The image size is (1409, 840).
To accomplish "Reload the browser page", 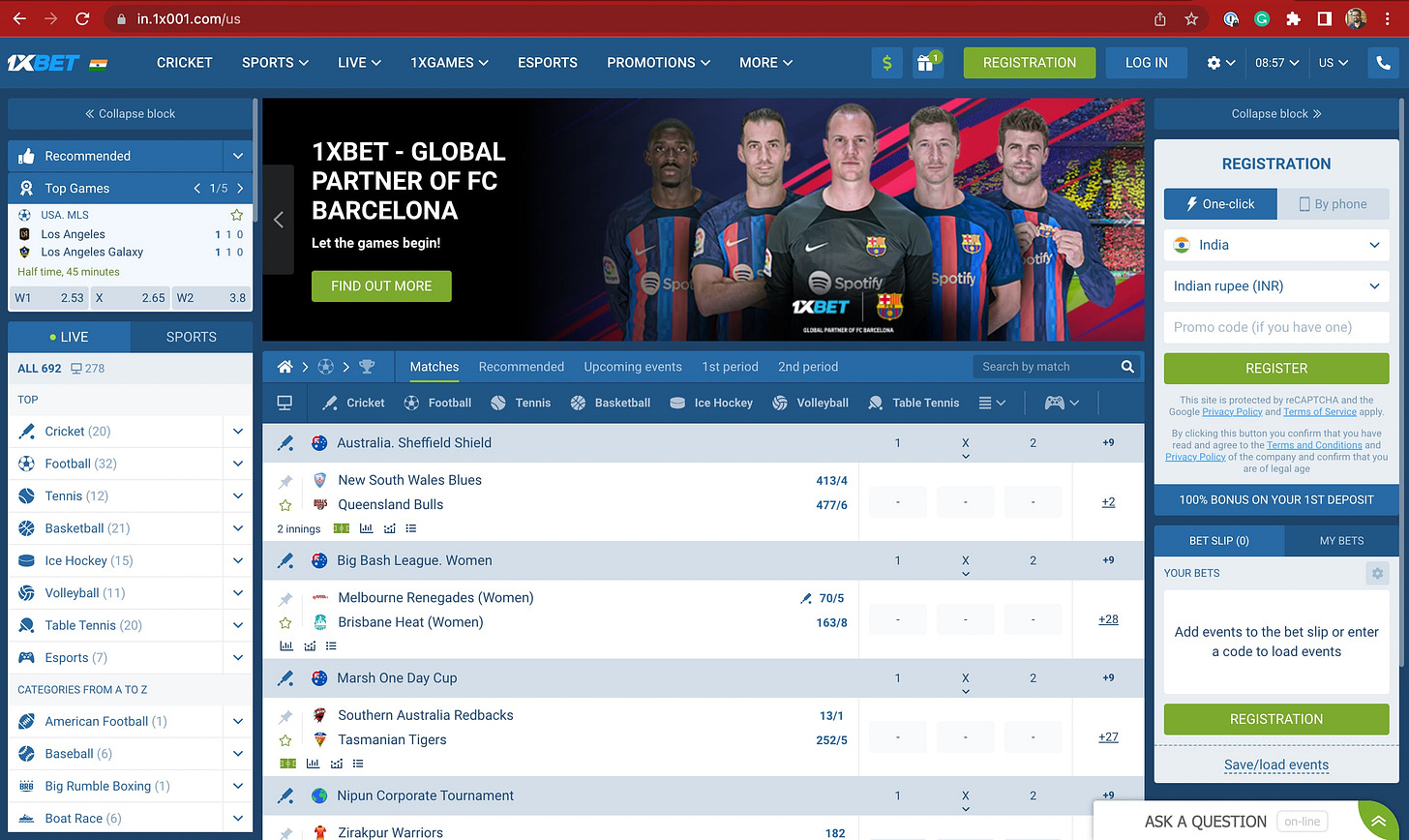I will tap(83, 18).
